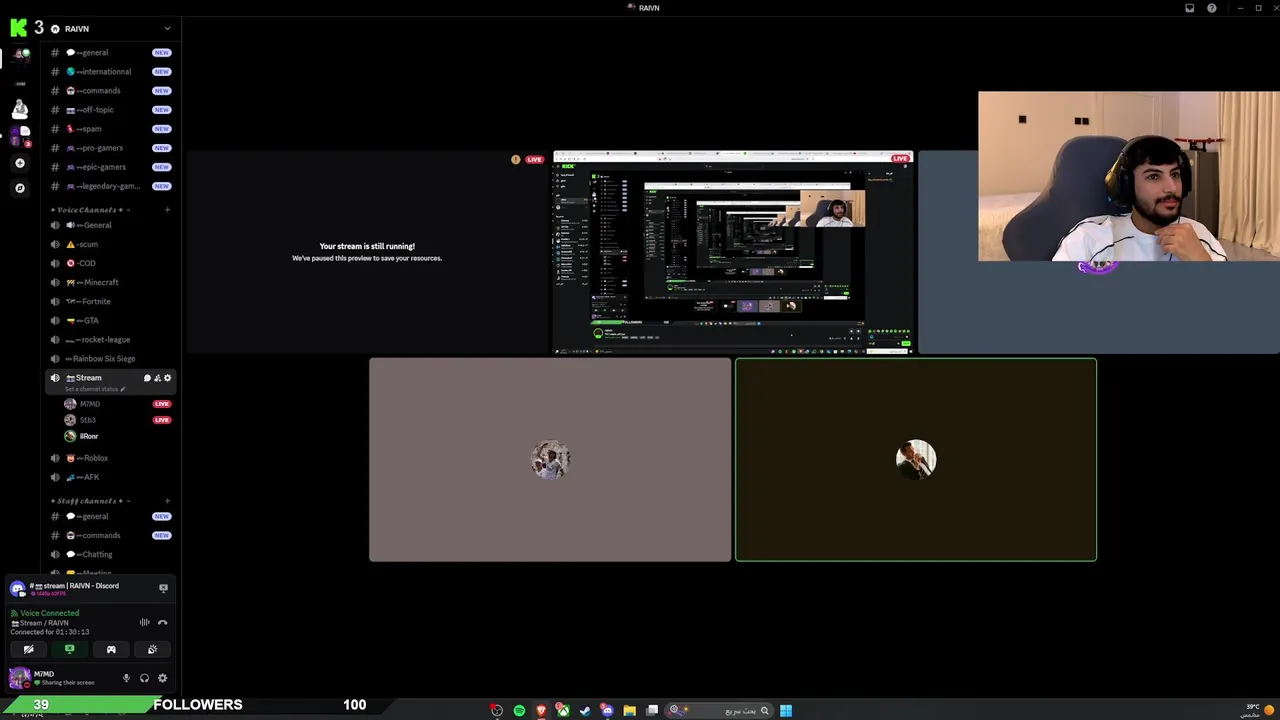The image size is (1280, 720).
Task: Start an activity with controller icon
Action: [x=111, y=649]
